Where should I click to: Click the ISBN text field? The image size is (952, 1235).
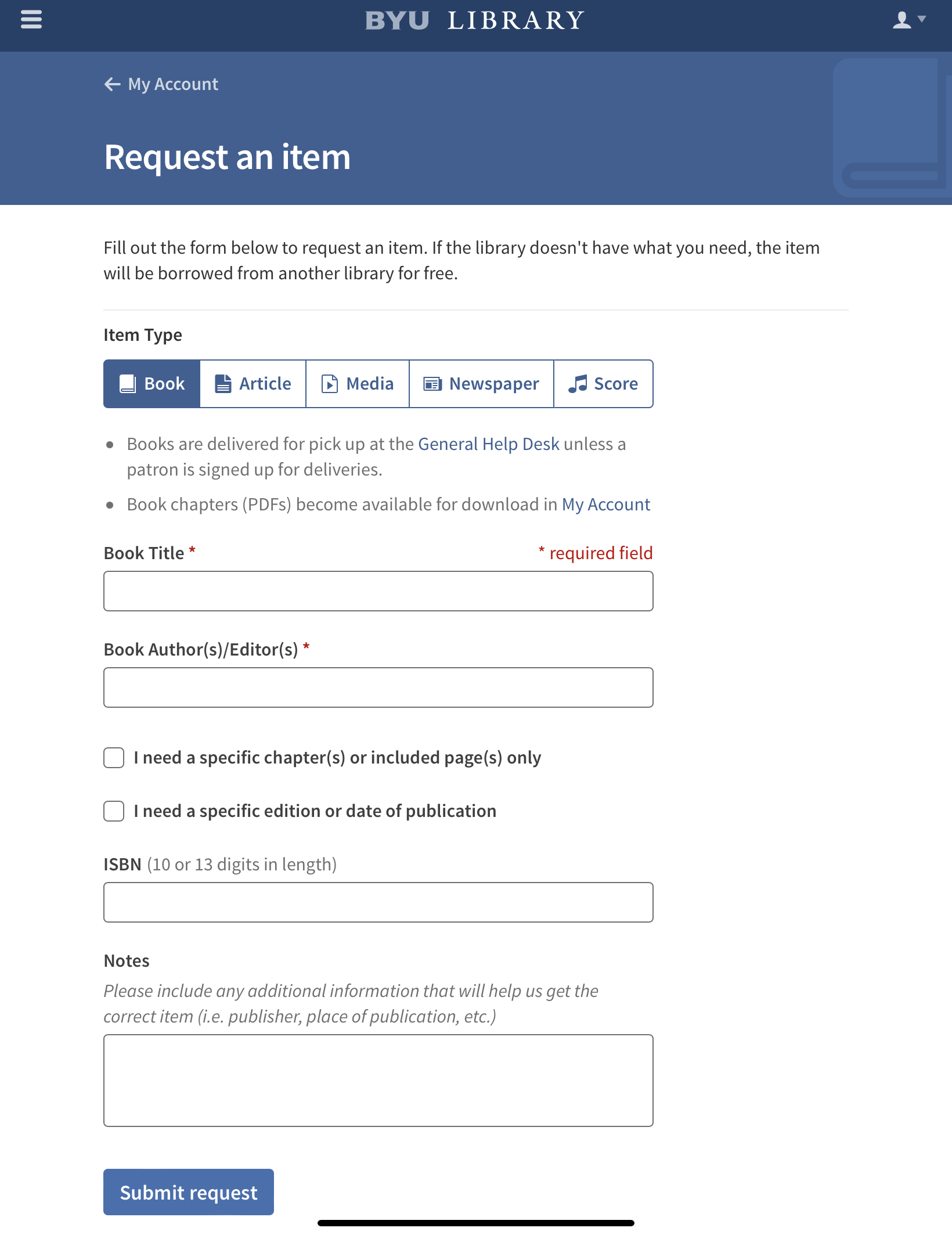[x=378, y=902]
